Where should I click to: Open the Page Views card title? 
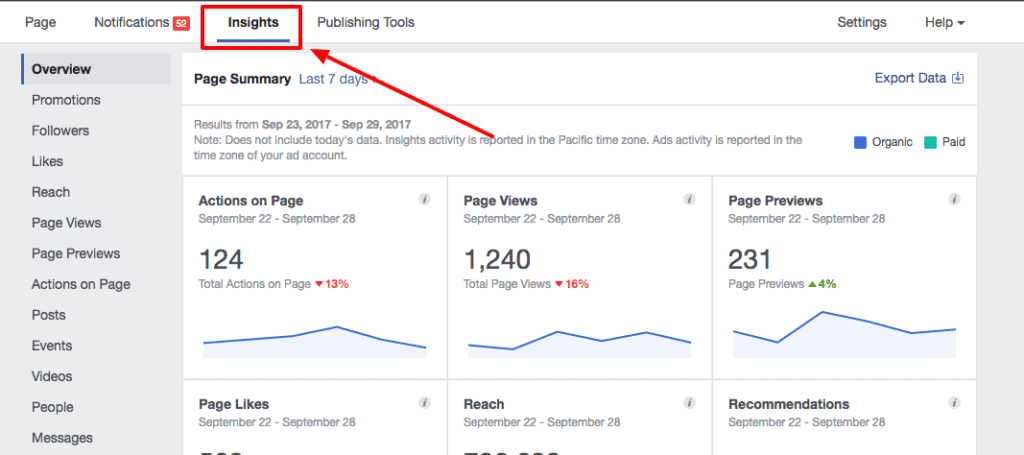tap(500, 201)
